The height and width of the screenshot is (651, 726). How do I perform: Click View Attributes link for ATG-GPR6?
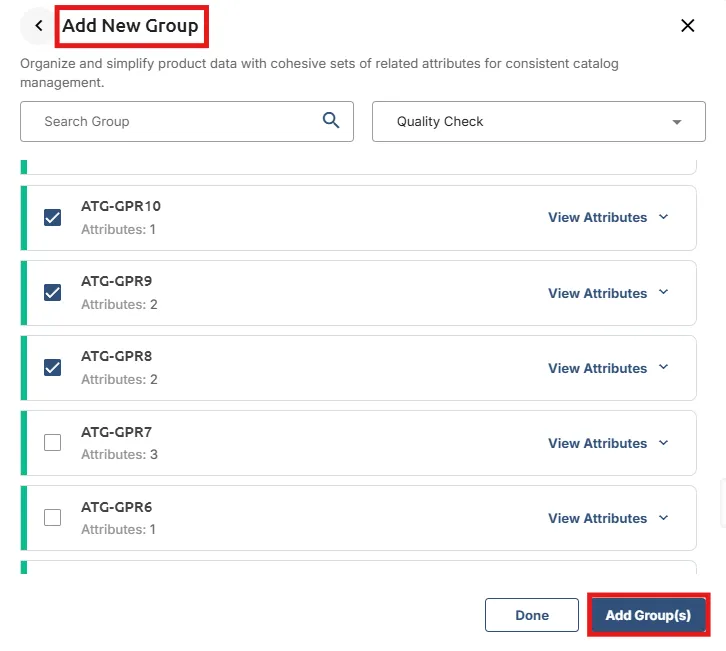tap(597, 518)
